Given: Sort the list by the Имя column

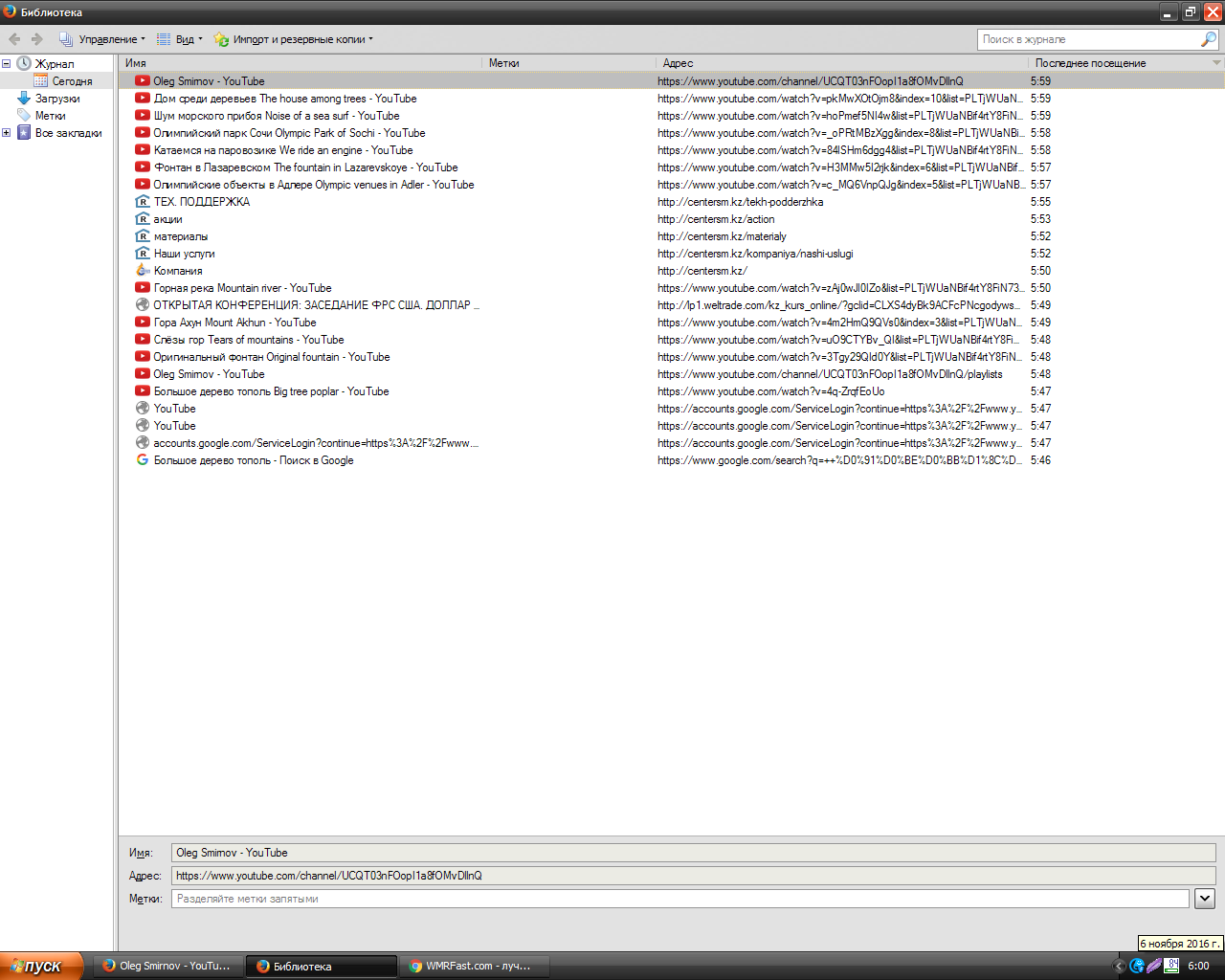Looking at the screenshot, I should 301,63.
